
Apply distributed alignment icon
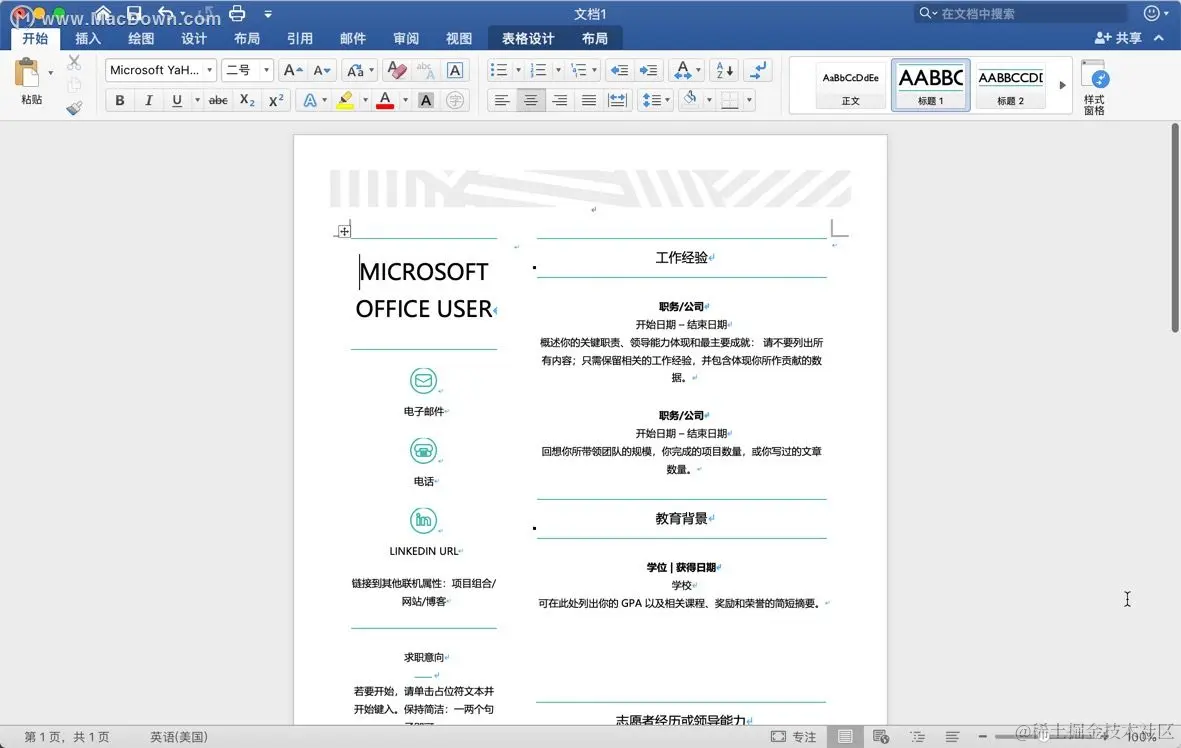point(617,100)
